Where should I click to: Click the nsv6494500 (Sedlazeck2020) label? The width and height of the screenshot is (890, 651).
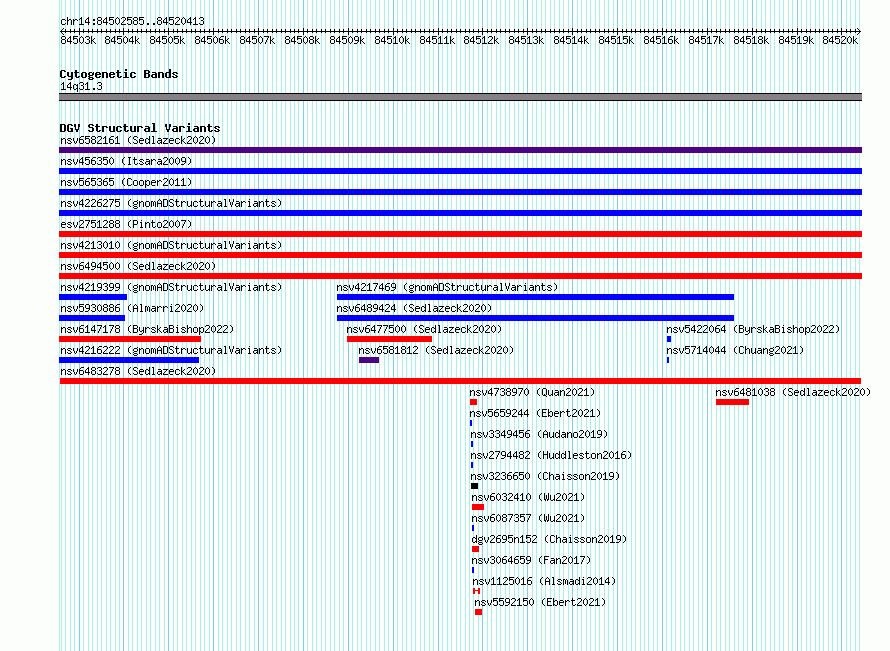[x=138, y=266]
